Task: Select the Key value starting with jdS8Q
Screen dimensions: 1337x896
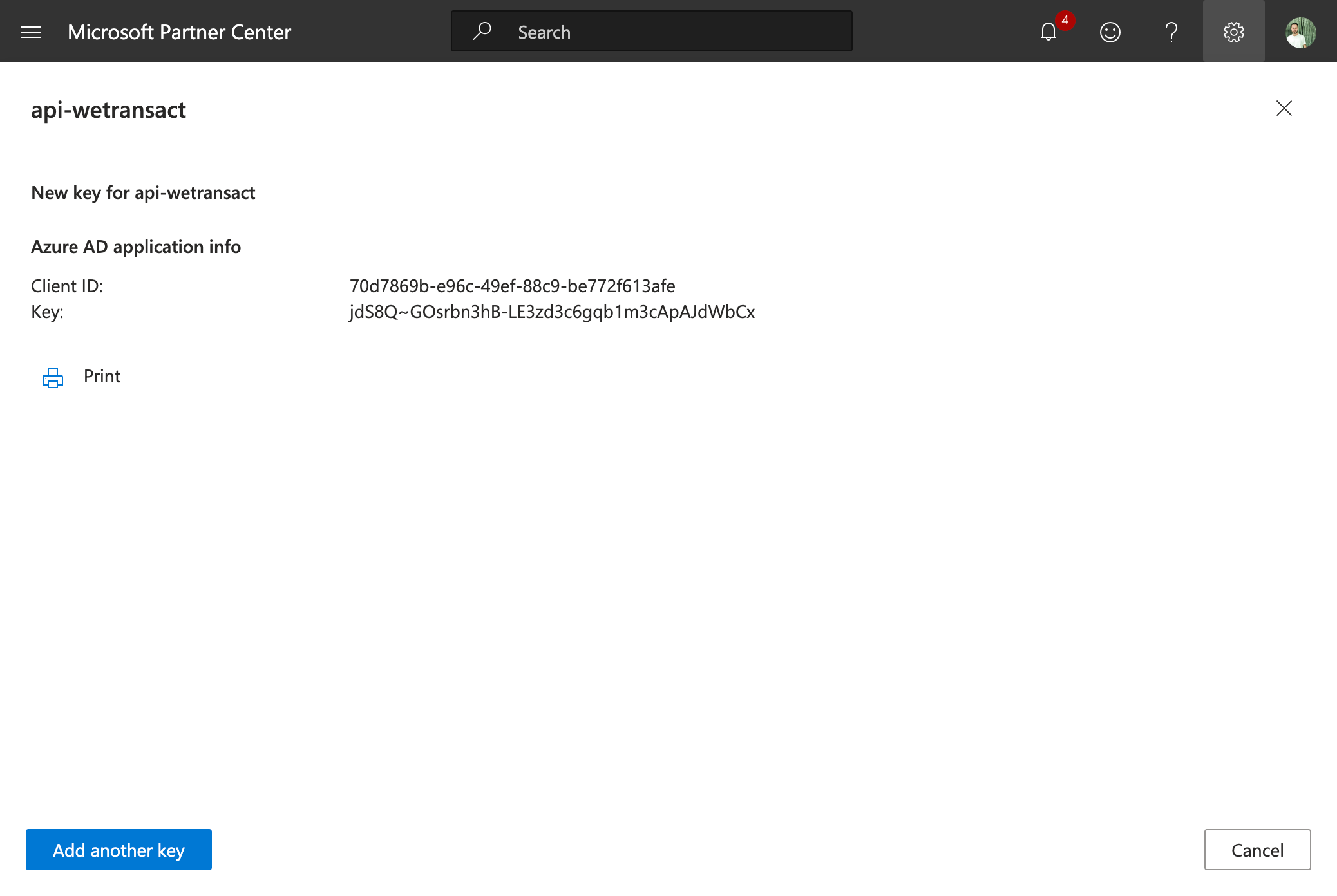Action: (552, 312)
